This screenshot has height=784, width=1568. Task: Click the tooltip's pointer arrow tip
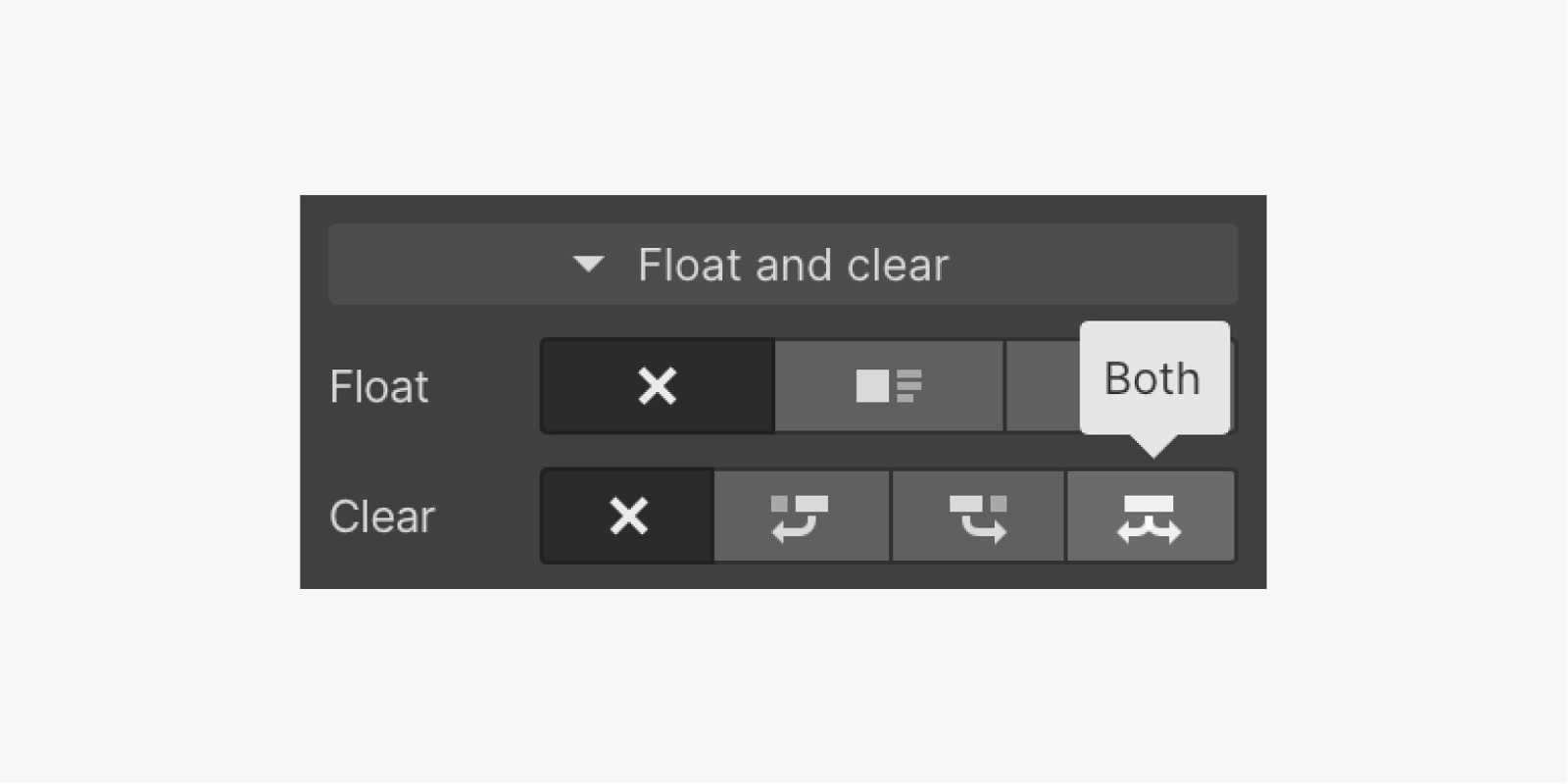[1153, 452]
